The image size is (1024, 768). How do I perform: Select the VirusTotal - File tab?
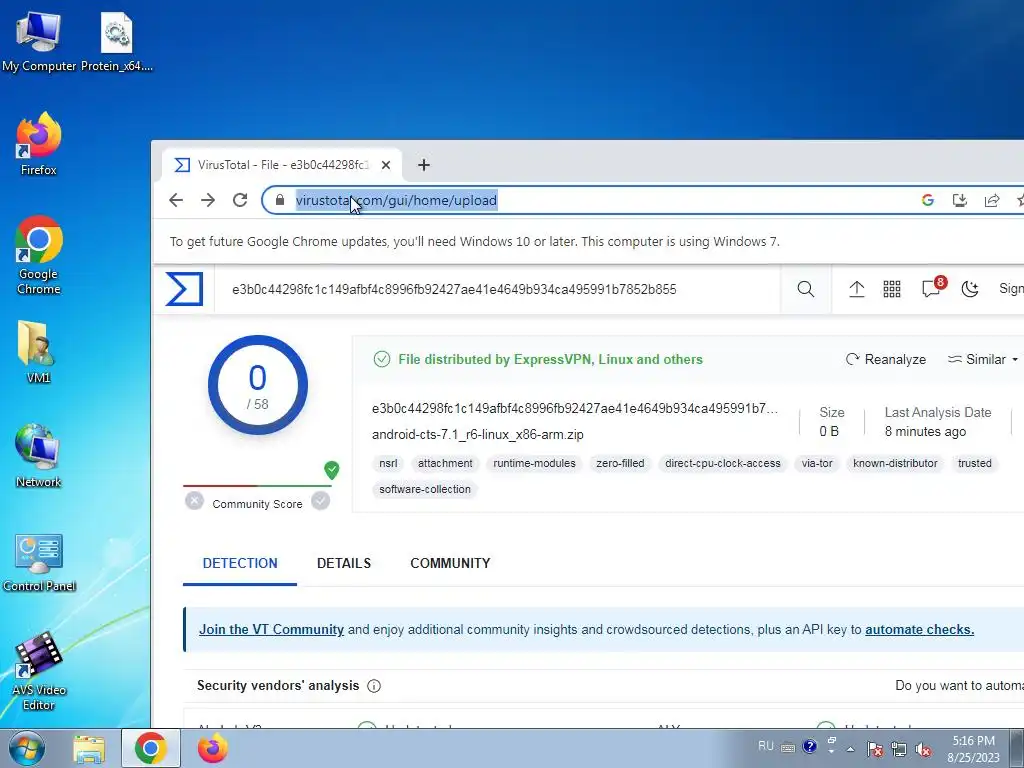282,165
